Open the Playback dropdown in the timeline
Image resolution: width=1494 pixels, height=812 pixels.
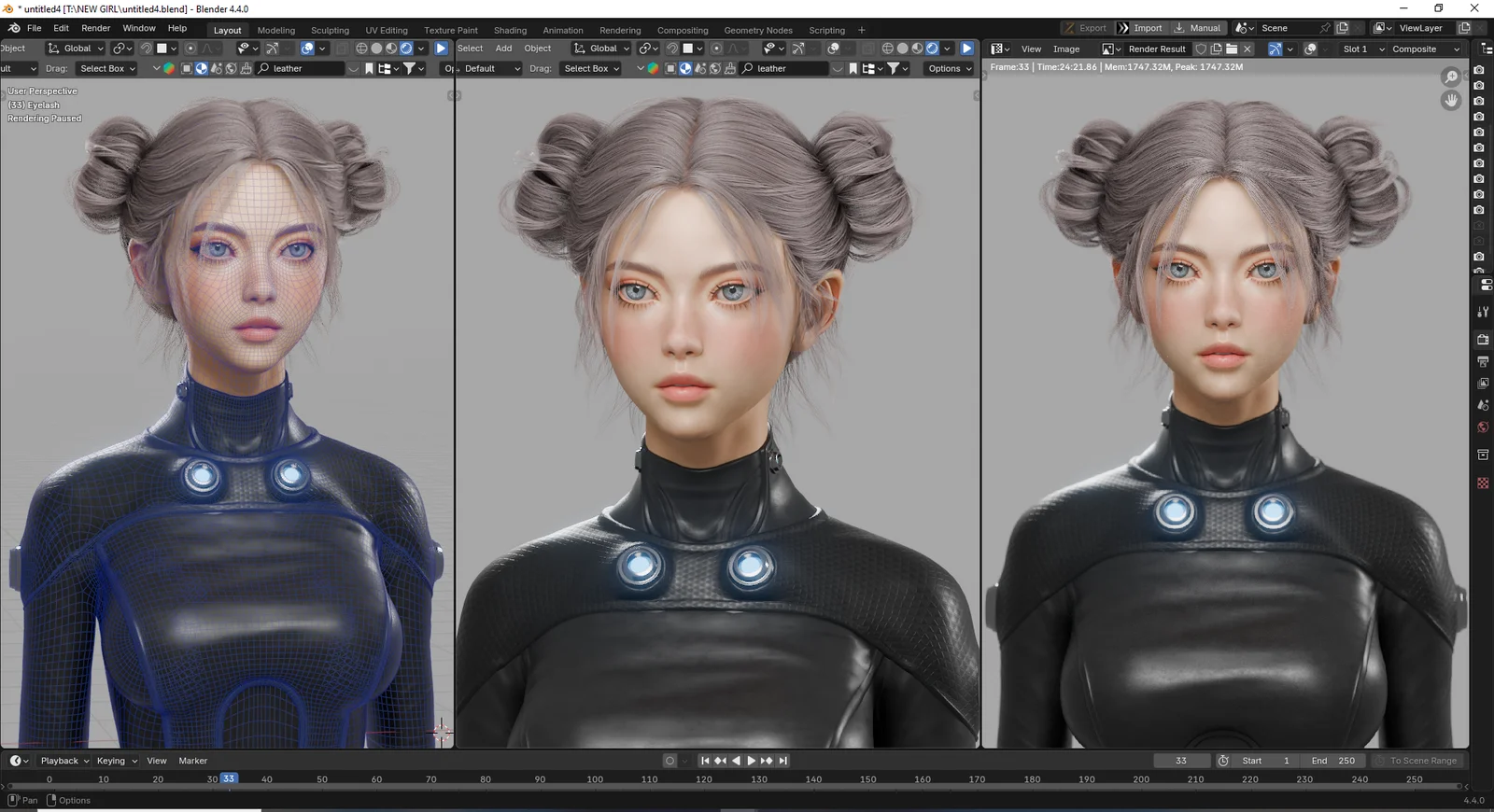pos(64,761)
